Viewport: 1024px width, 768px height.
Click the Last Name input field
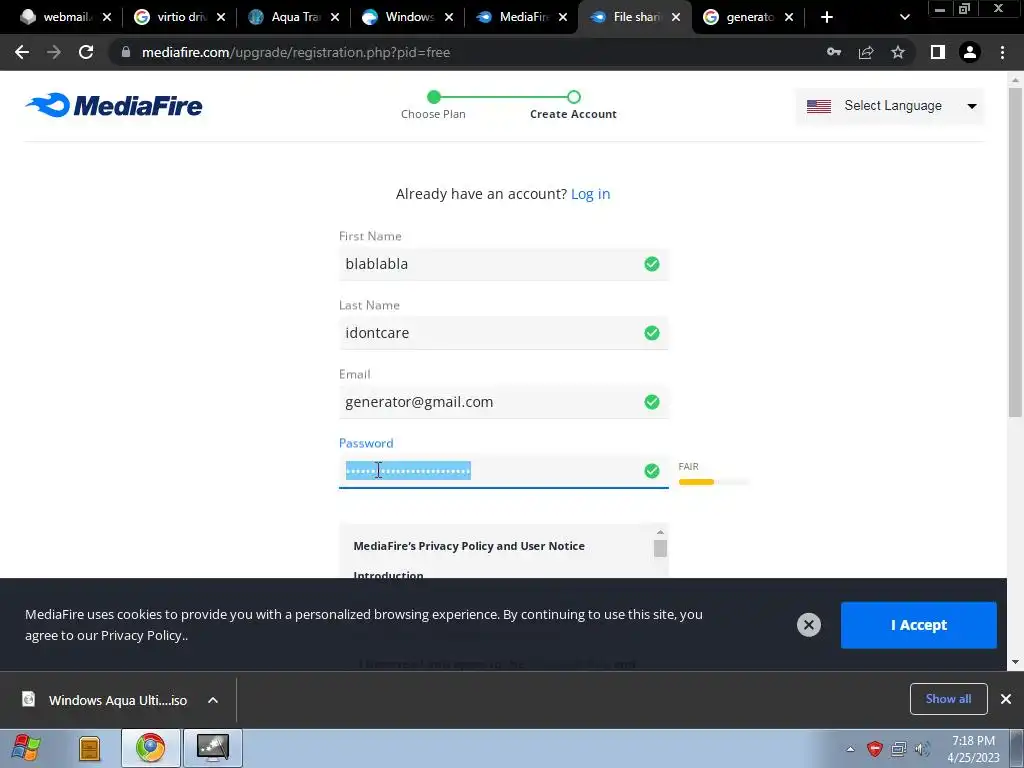(x=504, y=333)
